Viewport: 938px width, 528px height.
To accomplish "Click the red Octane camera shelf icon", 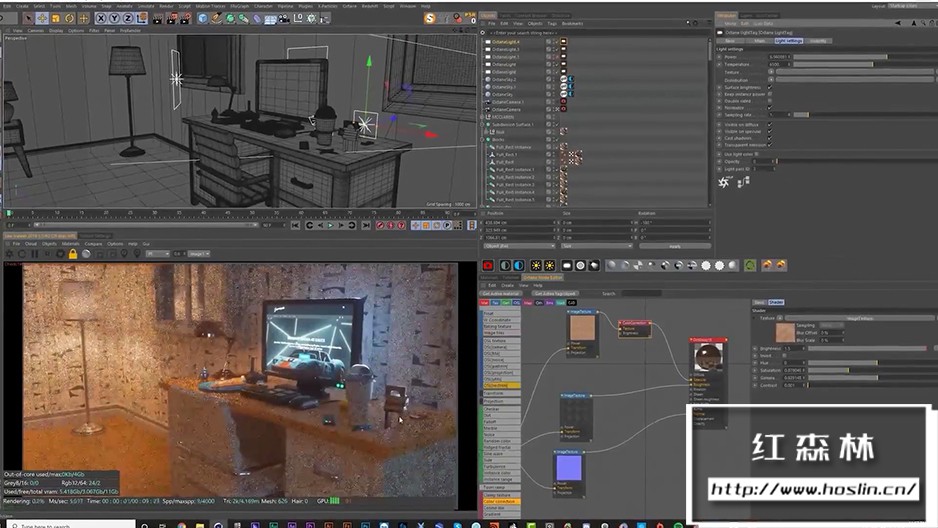I will 488,265.
